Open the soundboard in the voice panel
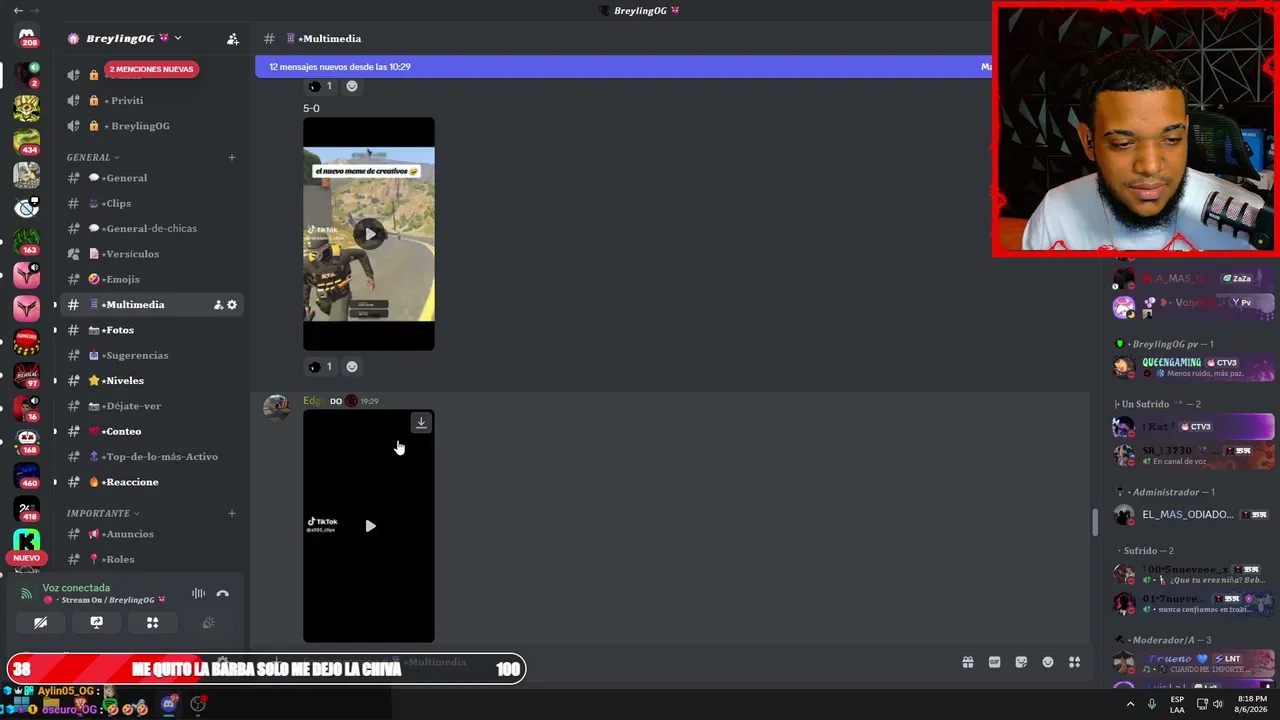The height and width of the screenshot is (720, 1280). click(208, 623)
